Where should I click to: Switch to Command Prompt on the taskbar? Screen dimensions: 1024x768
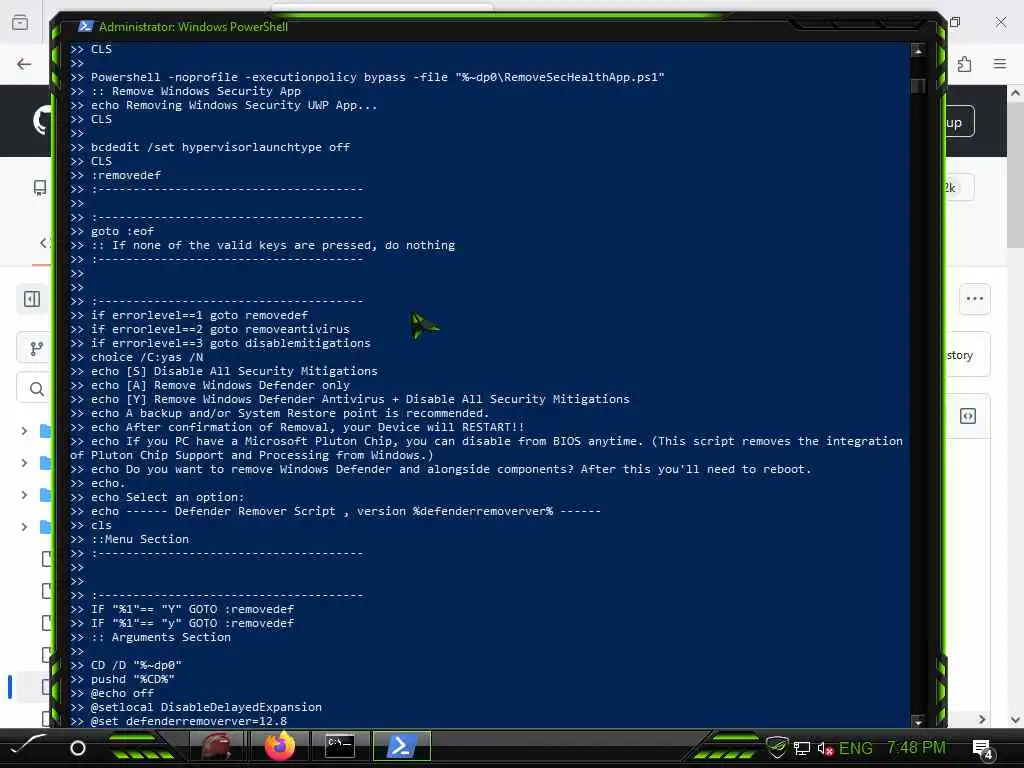pos(340,746)
